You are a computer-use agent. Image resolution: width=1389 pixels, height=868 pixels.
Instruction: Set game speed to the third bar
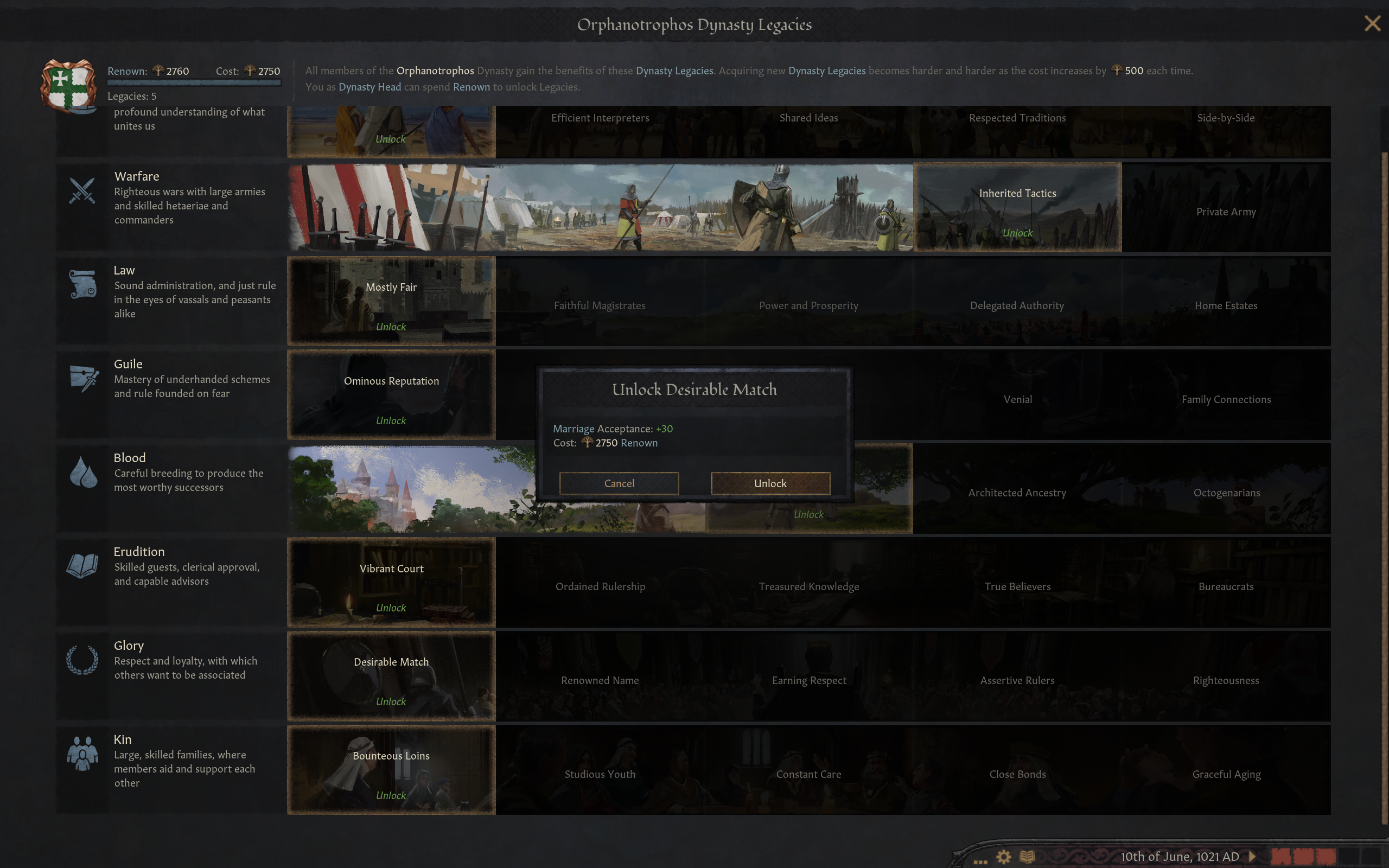click(x=1325, y=857)
